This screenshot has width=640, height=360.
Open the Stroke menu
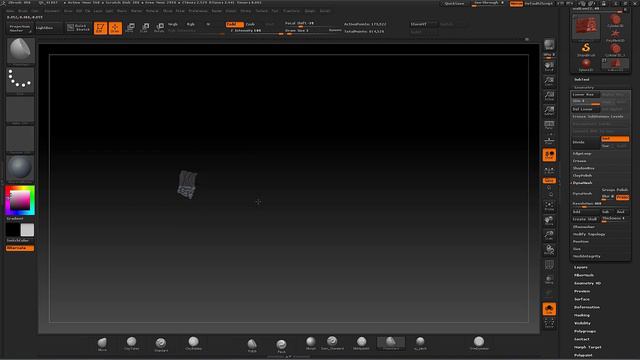(245, 11)
